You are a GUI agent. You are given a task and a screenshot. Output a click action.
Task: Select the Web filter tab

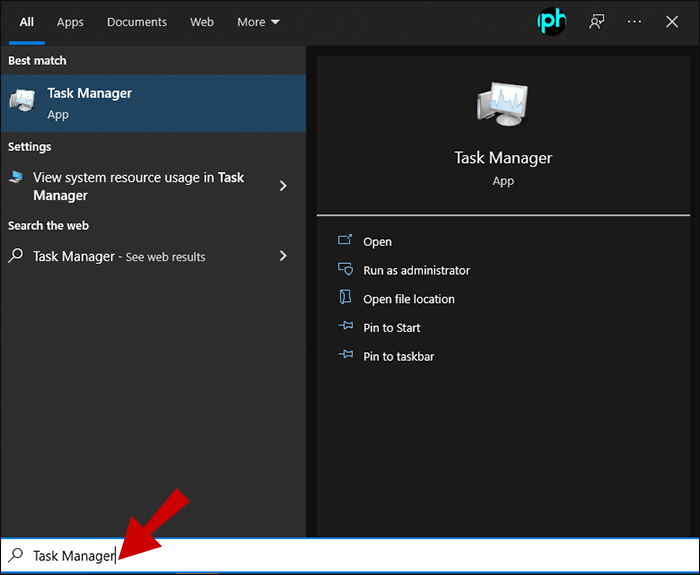click(x=202, y=22)
